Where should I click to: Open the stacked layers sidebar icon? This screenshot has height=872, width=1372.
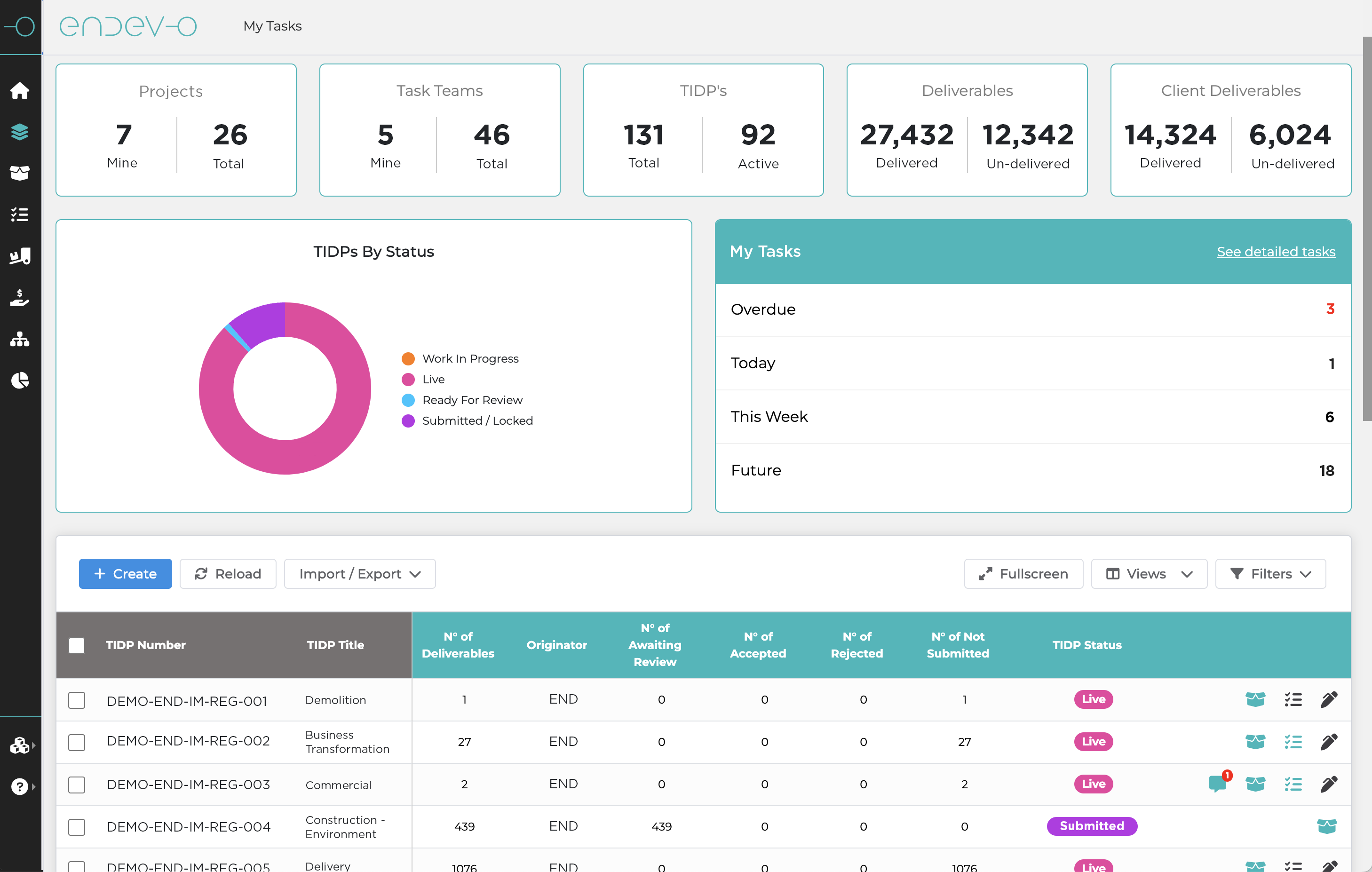tap(20, 132)
